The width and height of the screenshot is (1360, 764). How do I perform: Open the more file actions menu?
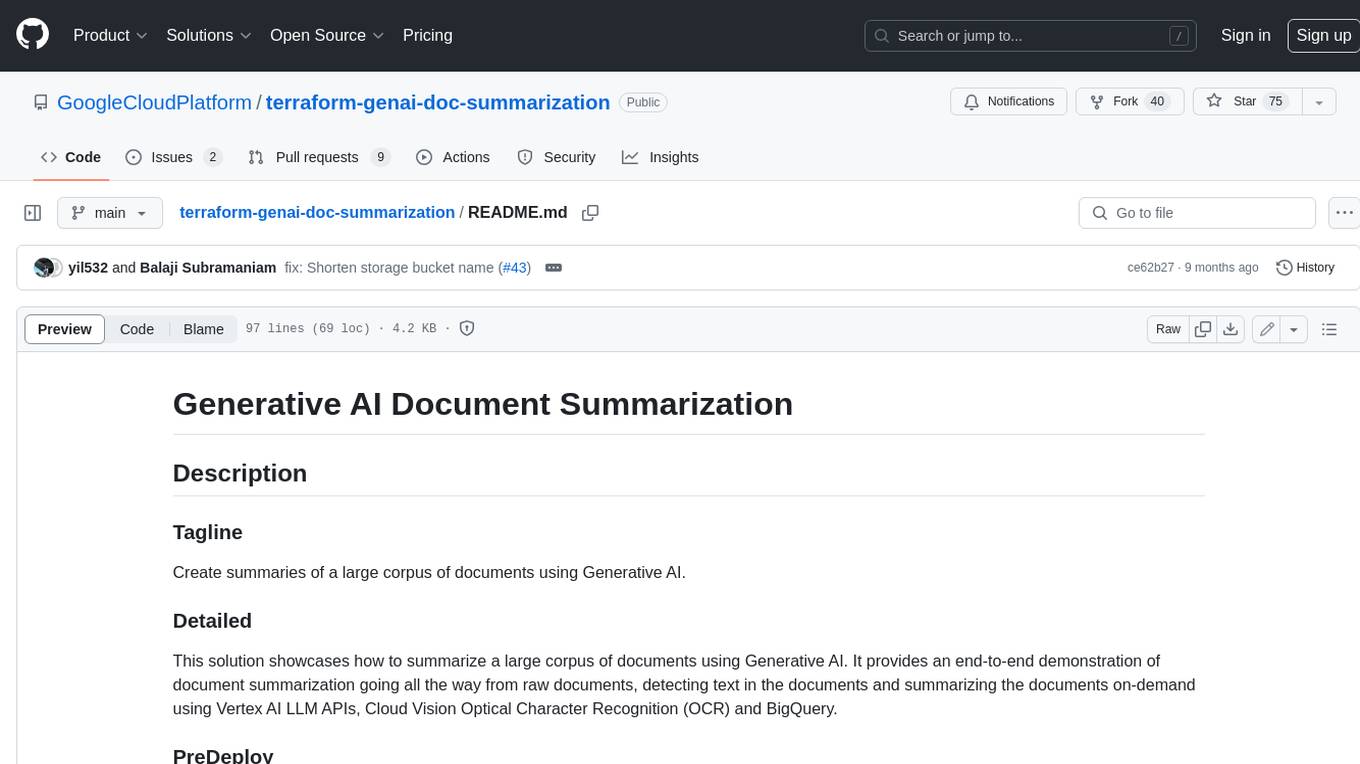click(1344, 213)
